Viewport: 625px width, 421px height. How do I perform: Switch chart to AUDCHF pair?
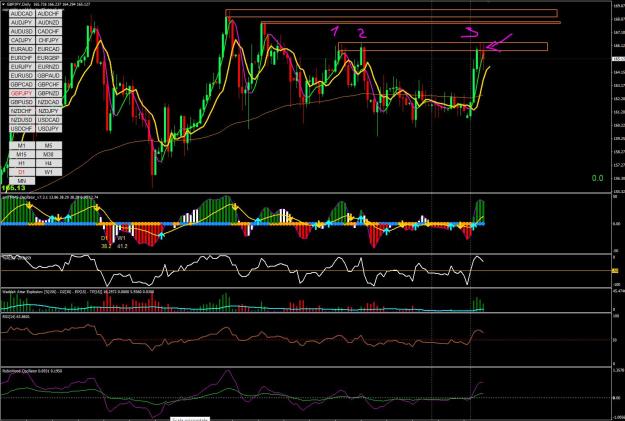pyautogui.click(x=49, y=14)
